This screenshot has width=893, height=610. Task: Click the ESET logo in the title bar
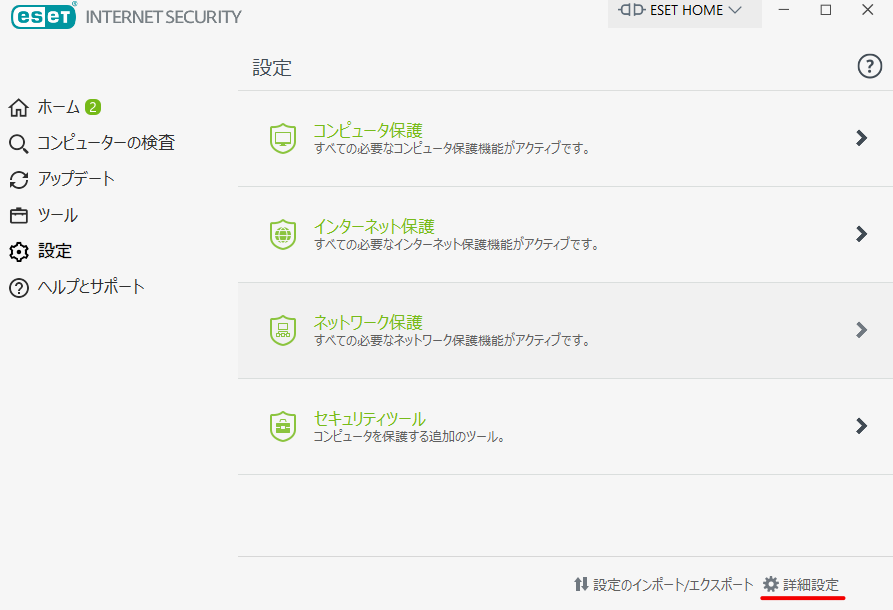42,17
